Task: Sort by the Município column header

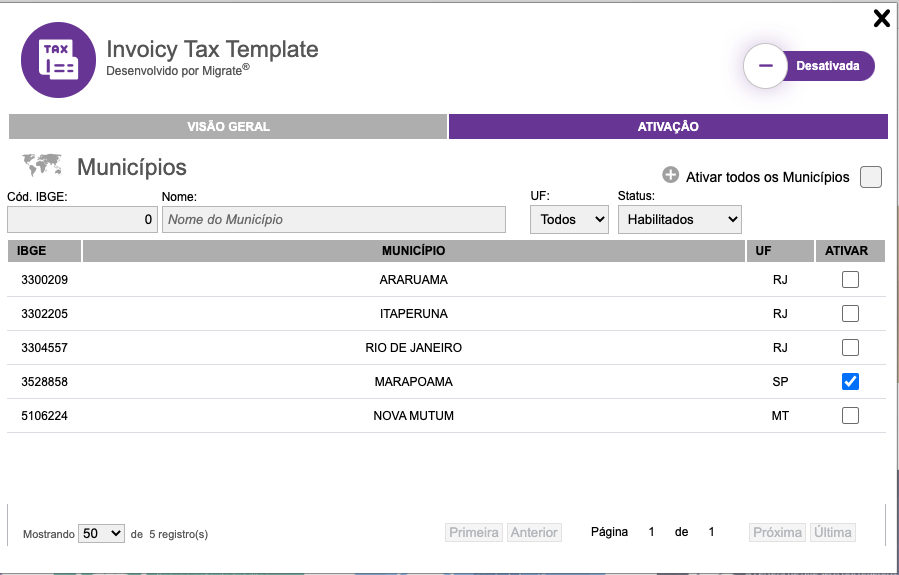Action: (x=413, y=250)
